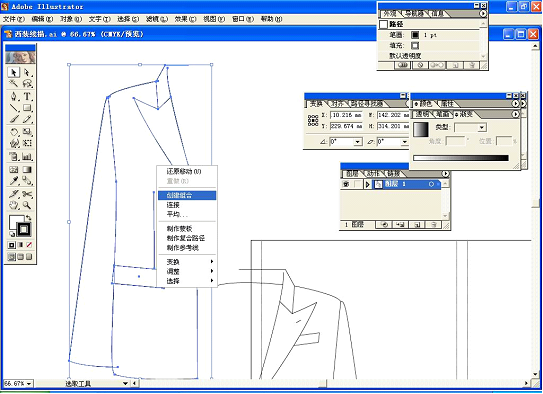Select the Pen tool
Screen dimensions: 543x394
pyautogui.click(x=14, y=97)
